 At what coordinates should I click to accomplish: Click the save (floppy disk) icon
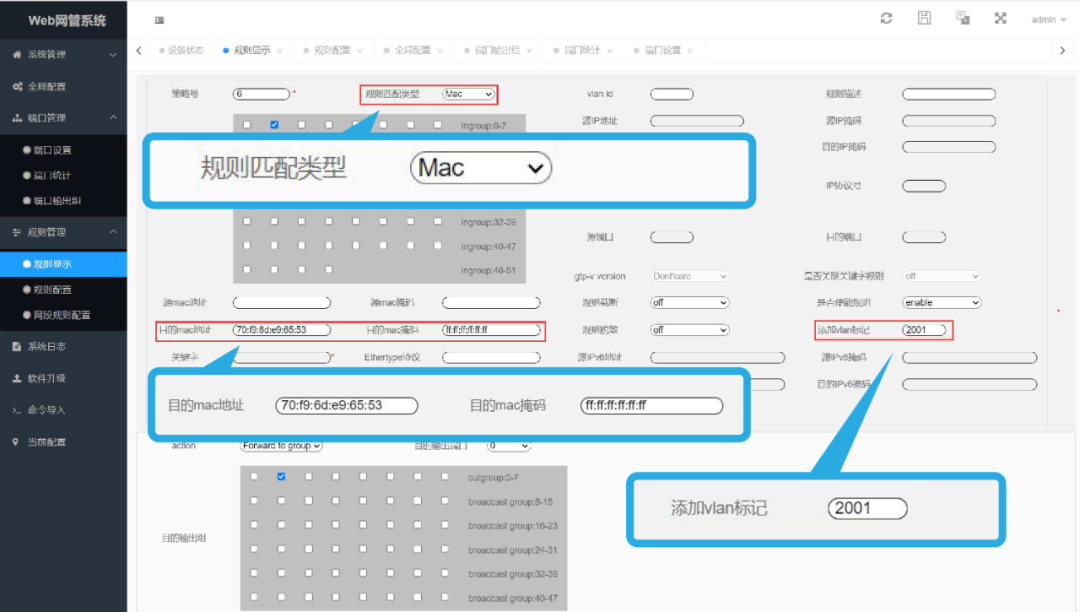(x=924, y=18)
